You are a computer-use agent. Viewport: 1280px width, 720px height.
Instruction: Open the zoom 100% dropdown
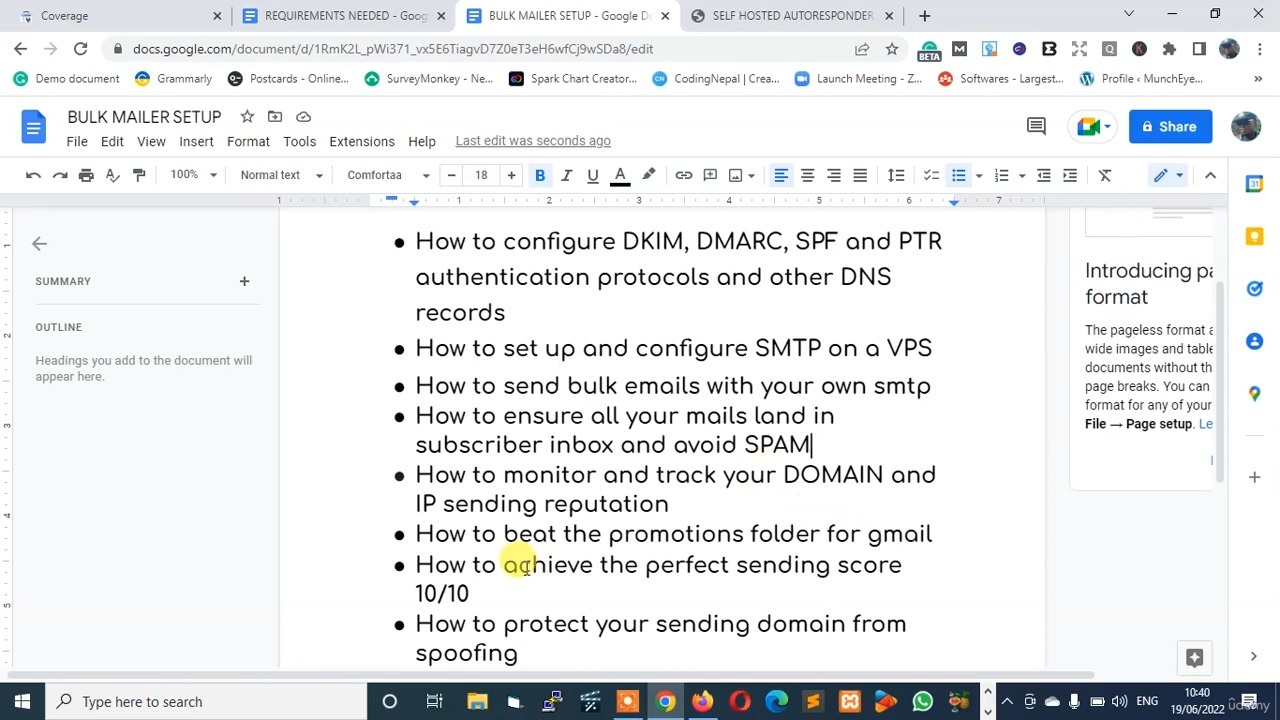tap(193, 175)
